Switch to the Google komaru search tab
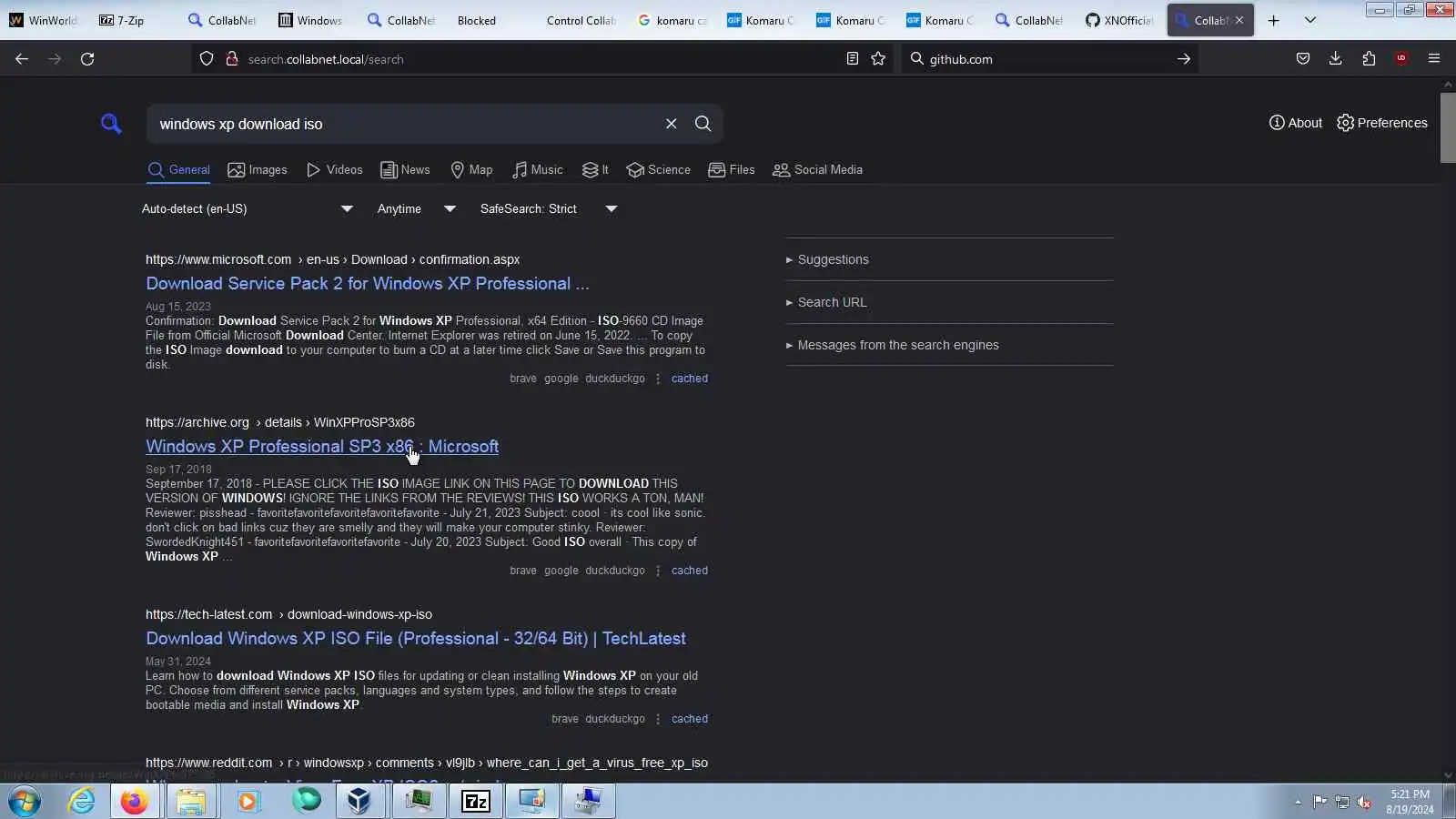Image resolution: width=1456 pixels, height=819 pixels. tap(672, 20)
